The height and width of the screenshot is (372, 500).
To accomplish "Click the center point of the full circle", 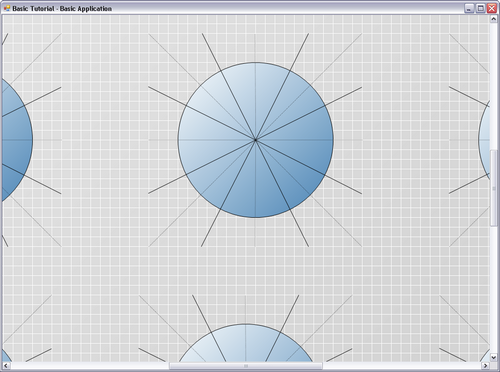I will click(x=256, y=140).
